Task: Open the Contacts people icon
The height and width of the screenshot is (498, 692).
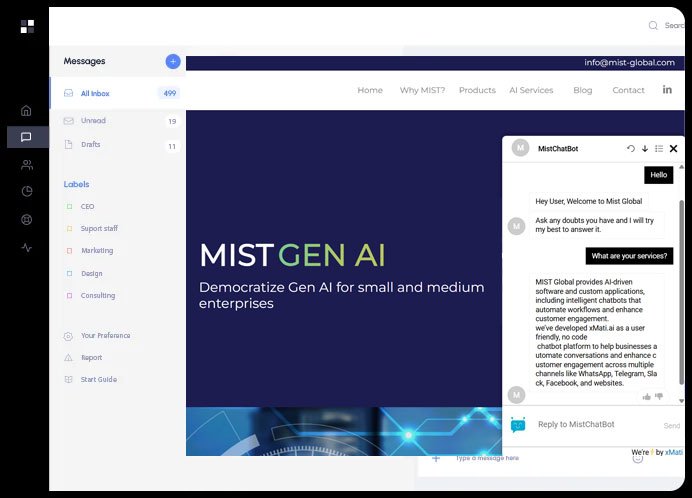Action: [x=26, y=165]
